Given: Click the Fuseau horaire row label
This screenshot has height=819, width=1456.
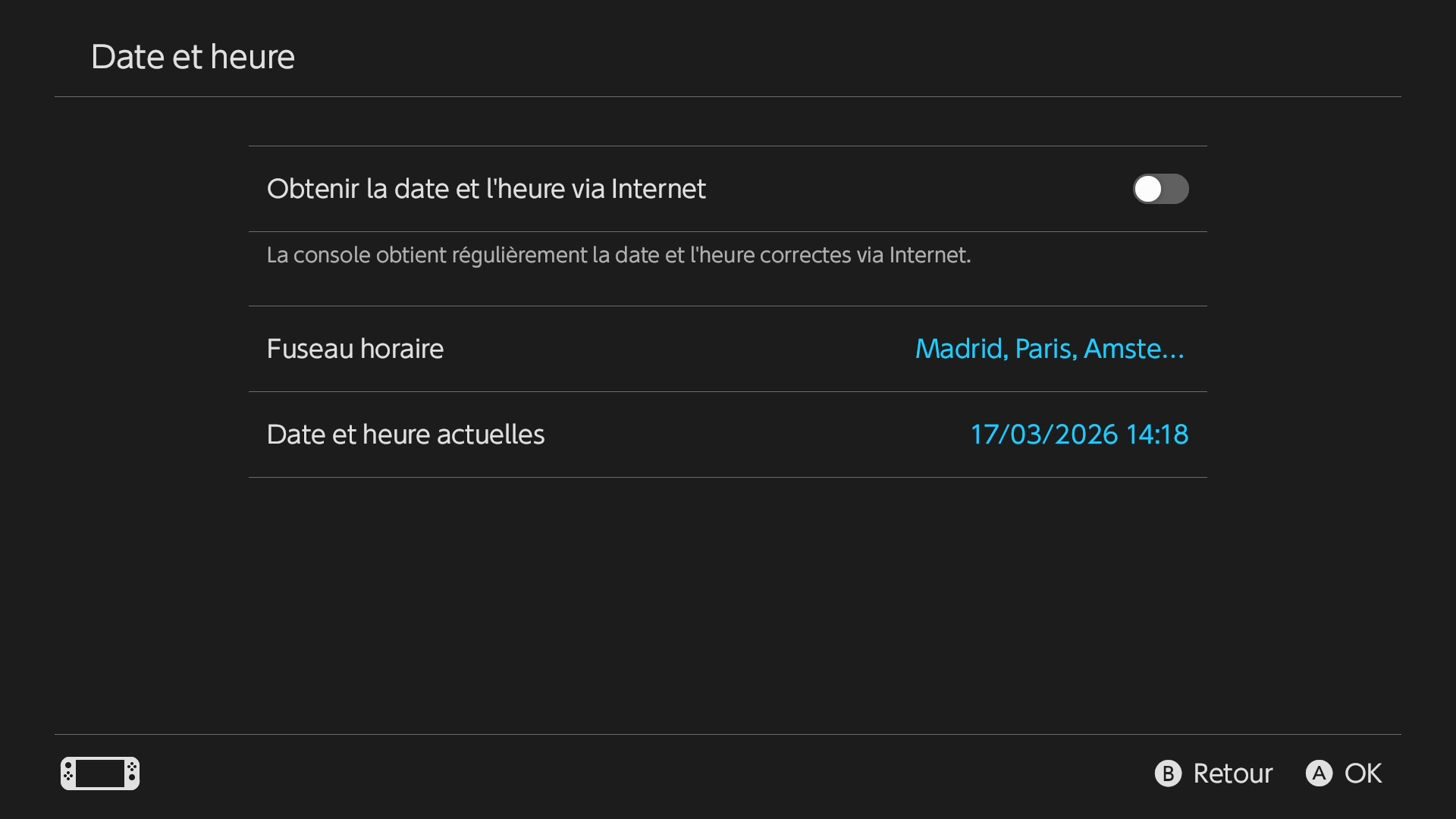Looking at the screenshot, I should click(355, 348).
